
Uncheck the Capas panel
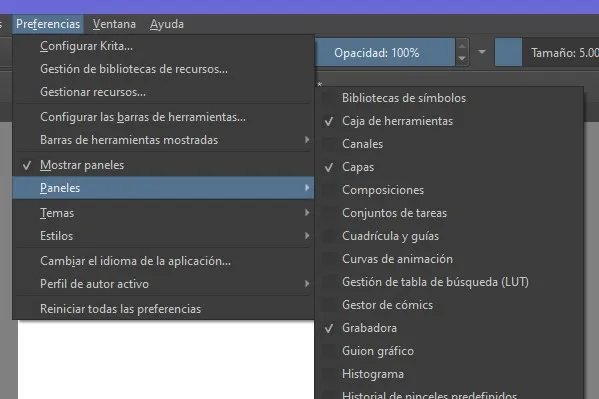pos(449,167)
